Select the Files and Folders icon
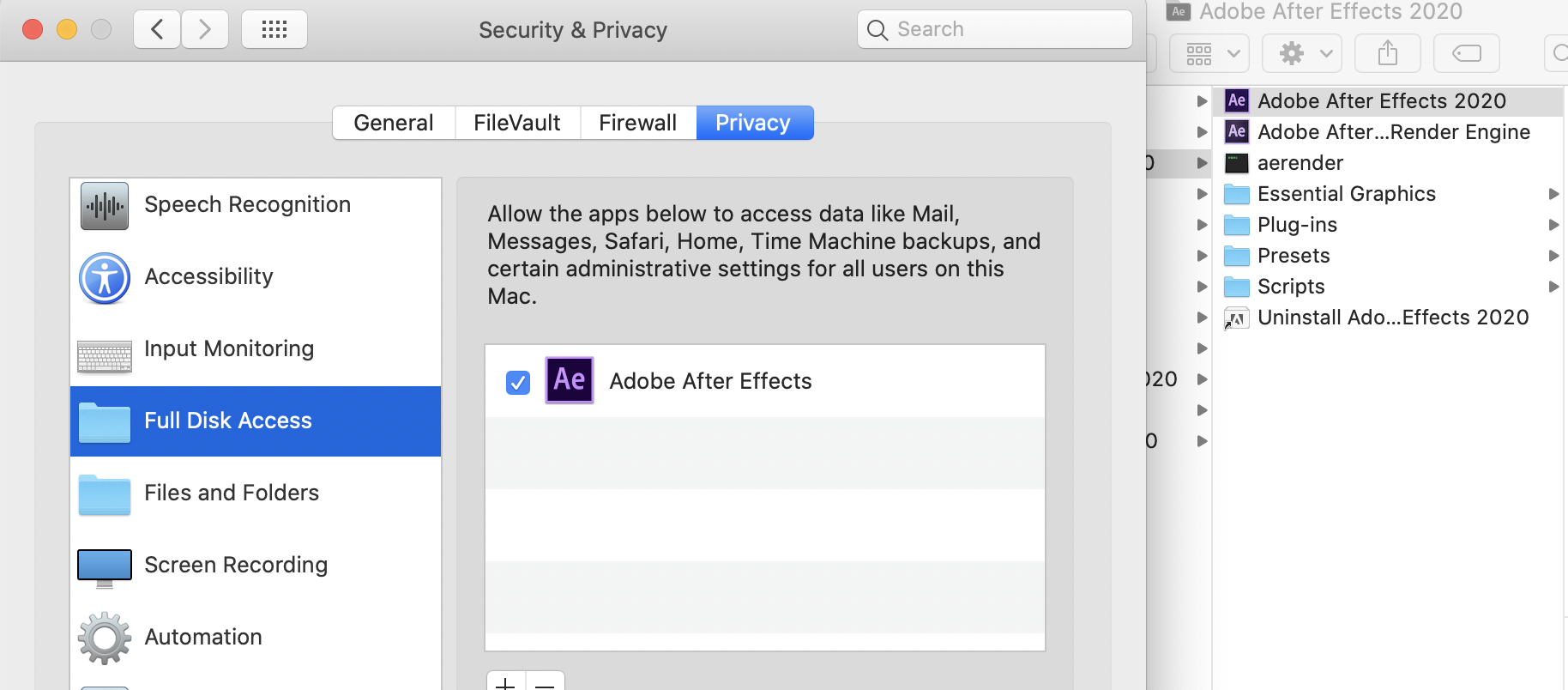The image size is (1568, 690). click(103, 494)
